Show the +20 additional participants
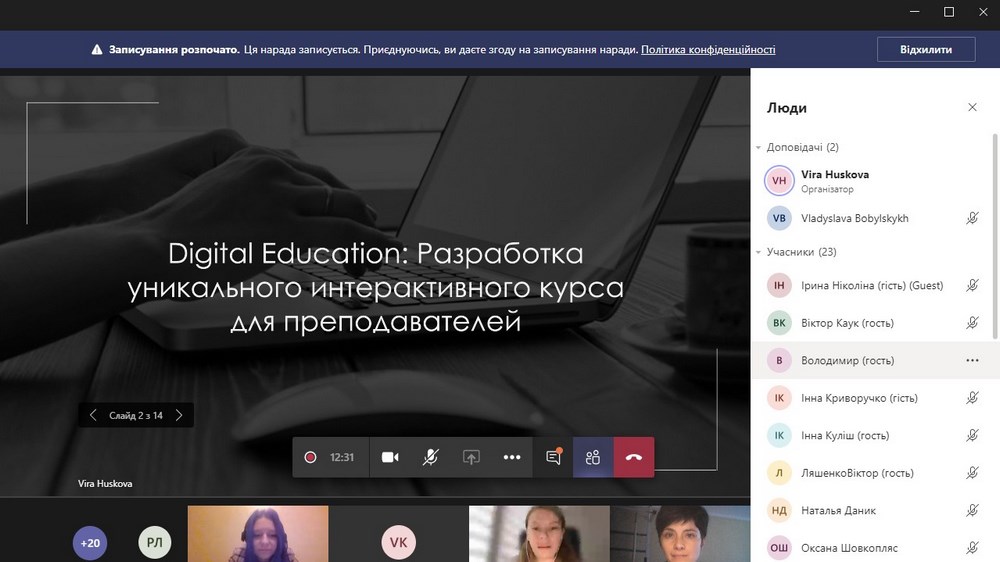The image size is (1000, 562). [90, 543]
